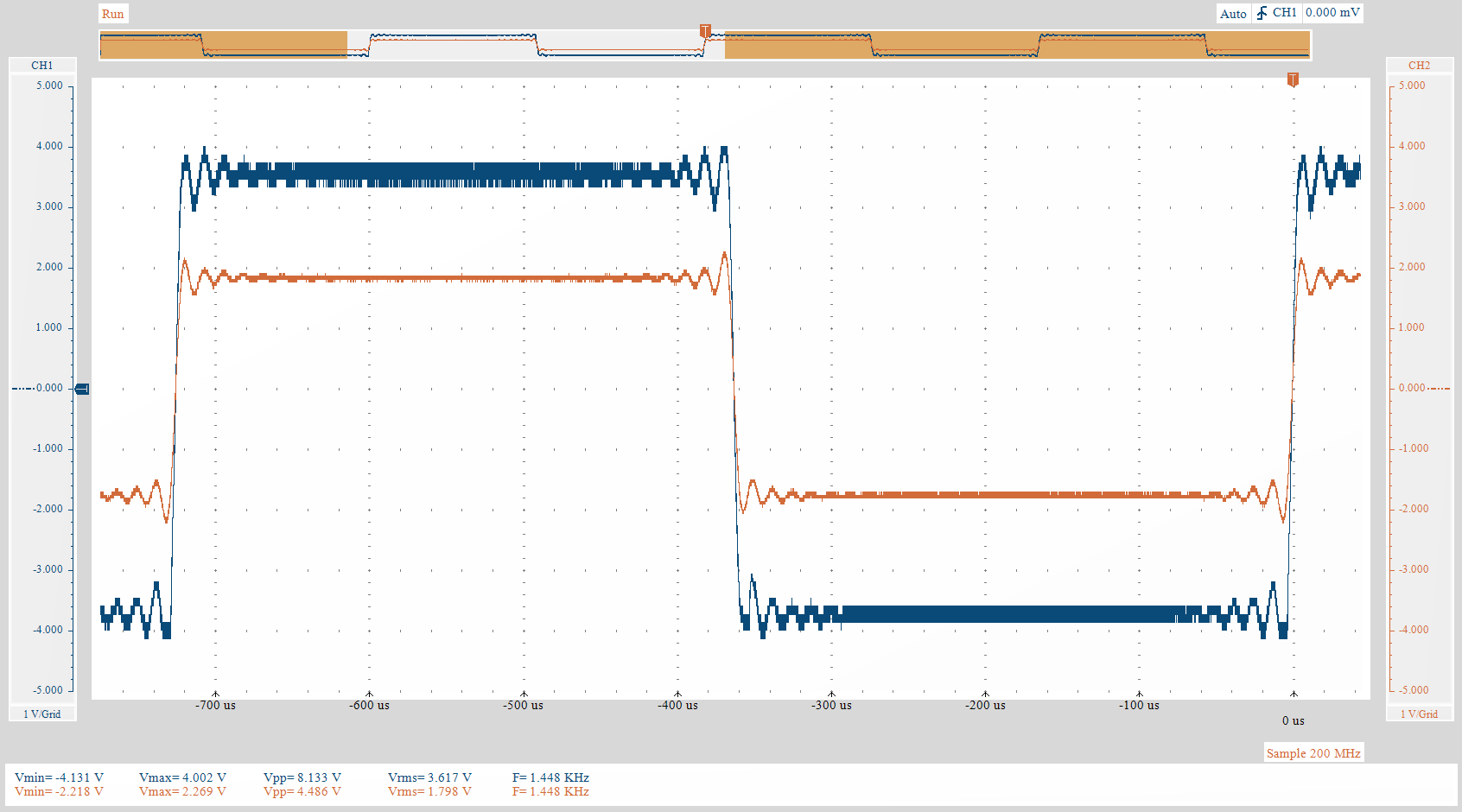Open the Auto trigger mode selector

(1233, 13)
